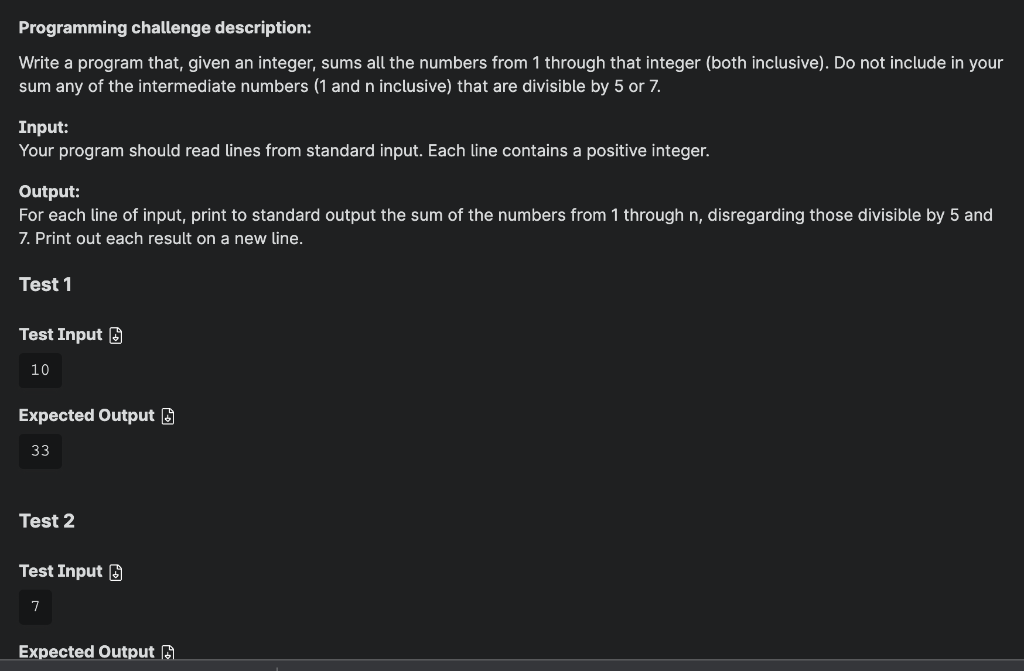The width and height of the screenshot is (1024, 671).
Task: Download the Test 2 expected output icon
Action: point(168,652)
